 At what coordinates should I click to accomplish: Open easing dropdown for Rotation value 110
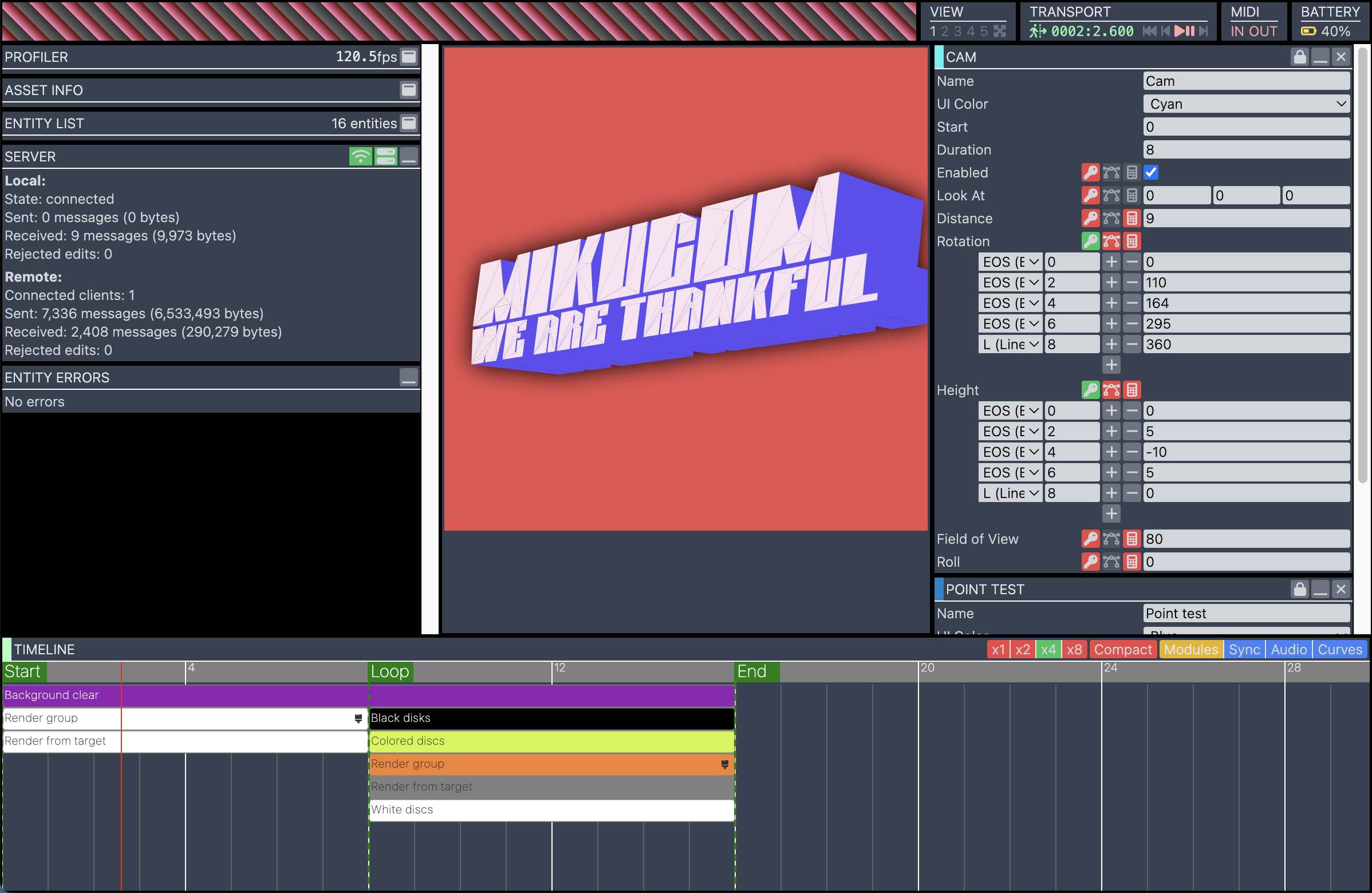[1010, 283]
